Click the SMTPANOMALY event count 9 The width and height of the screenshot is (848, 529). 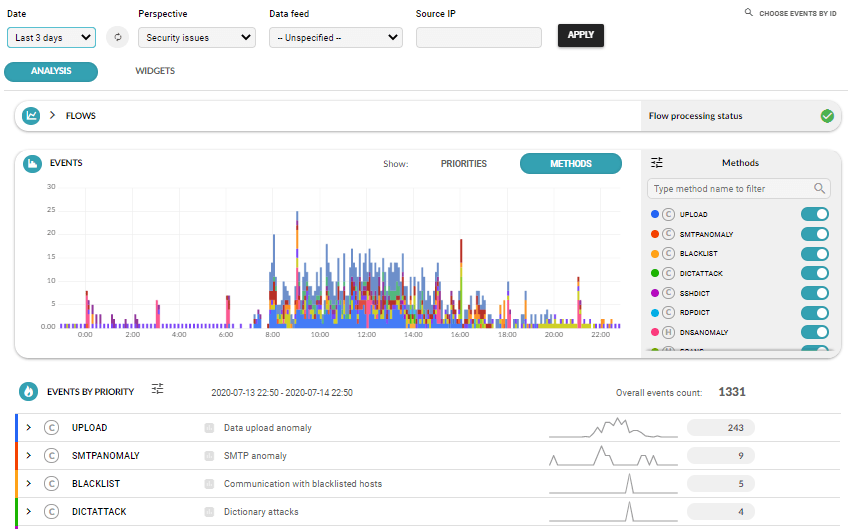(x=720, y=455)
